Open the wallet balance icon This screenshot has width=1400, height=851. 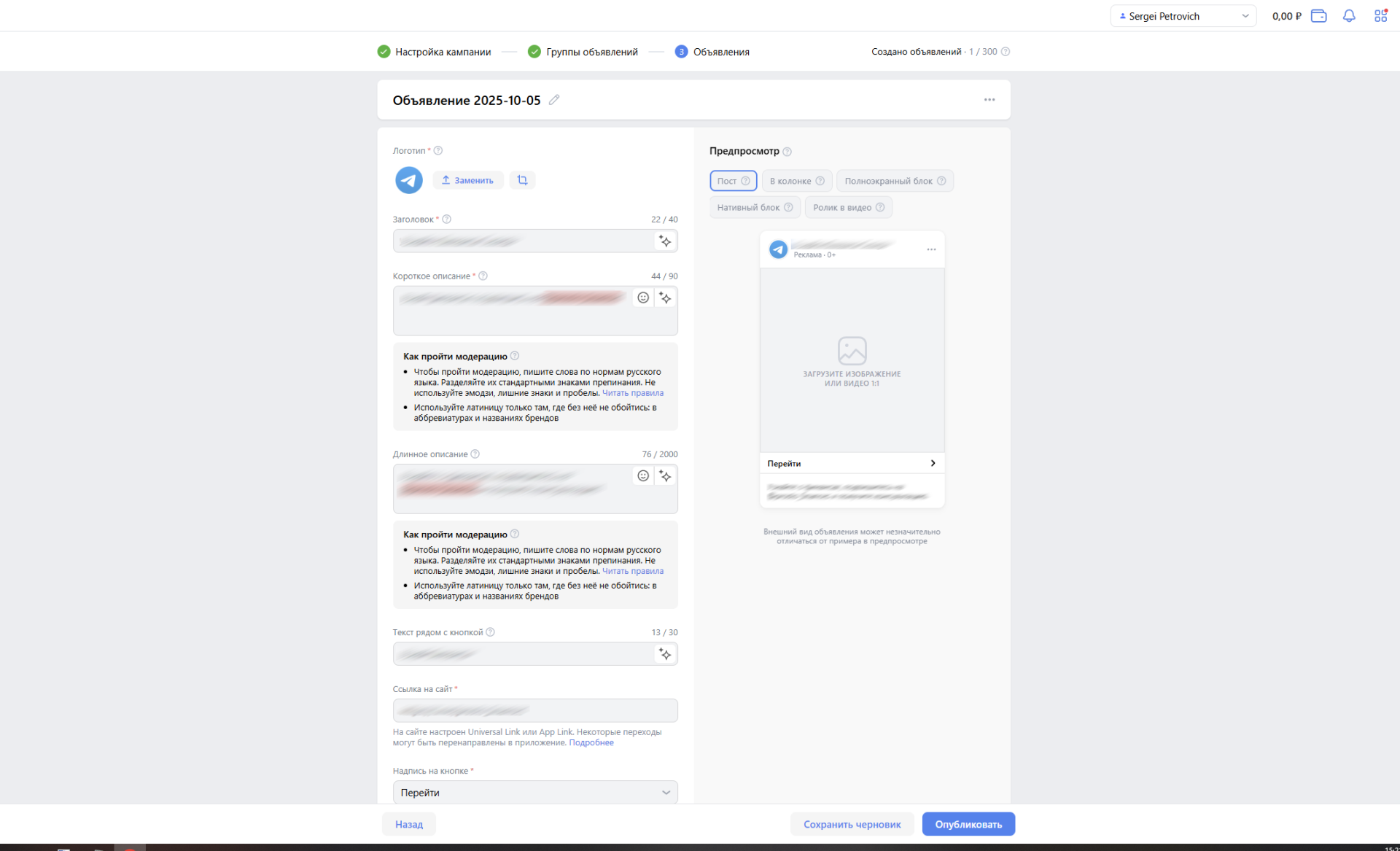[x=1318, y=16]
